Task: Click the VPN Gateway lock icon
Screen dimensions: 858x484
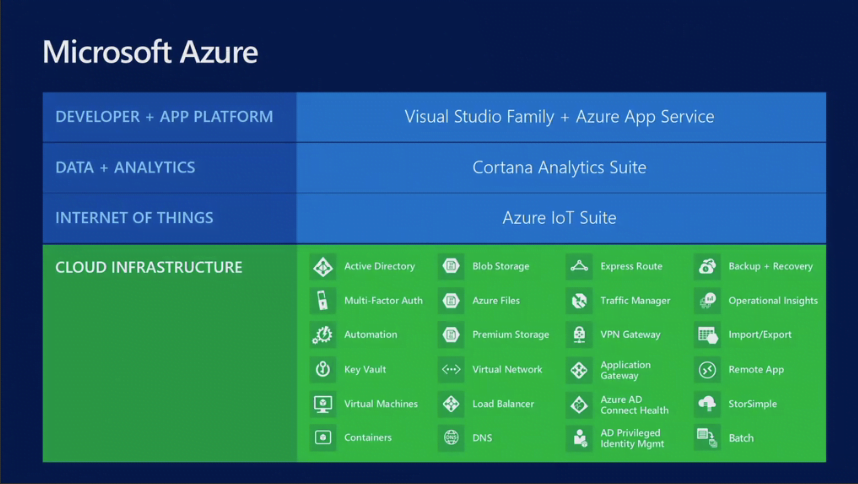Action: point(579,335)
